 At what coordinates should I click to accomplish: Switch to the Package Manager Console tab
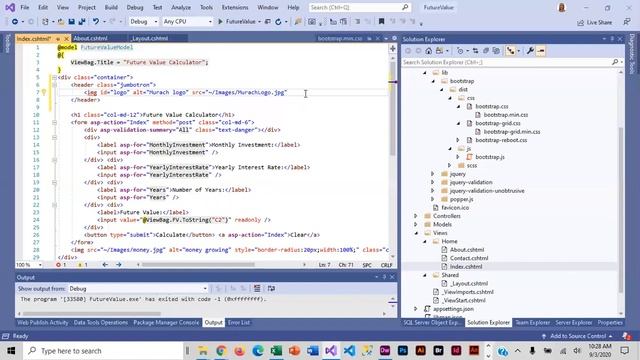coord(166,322)
